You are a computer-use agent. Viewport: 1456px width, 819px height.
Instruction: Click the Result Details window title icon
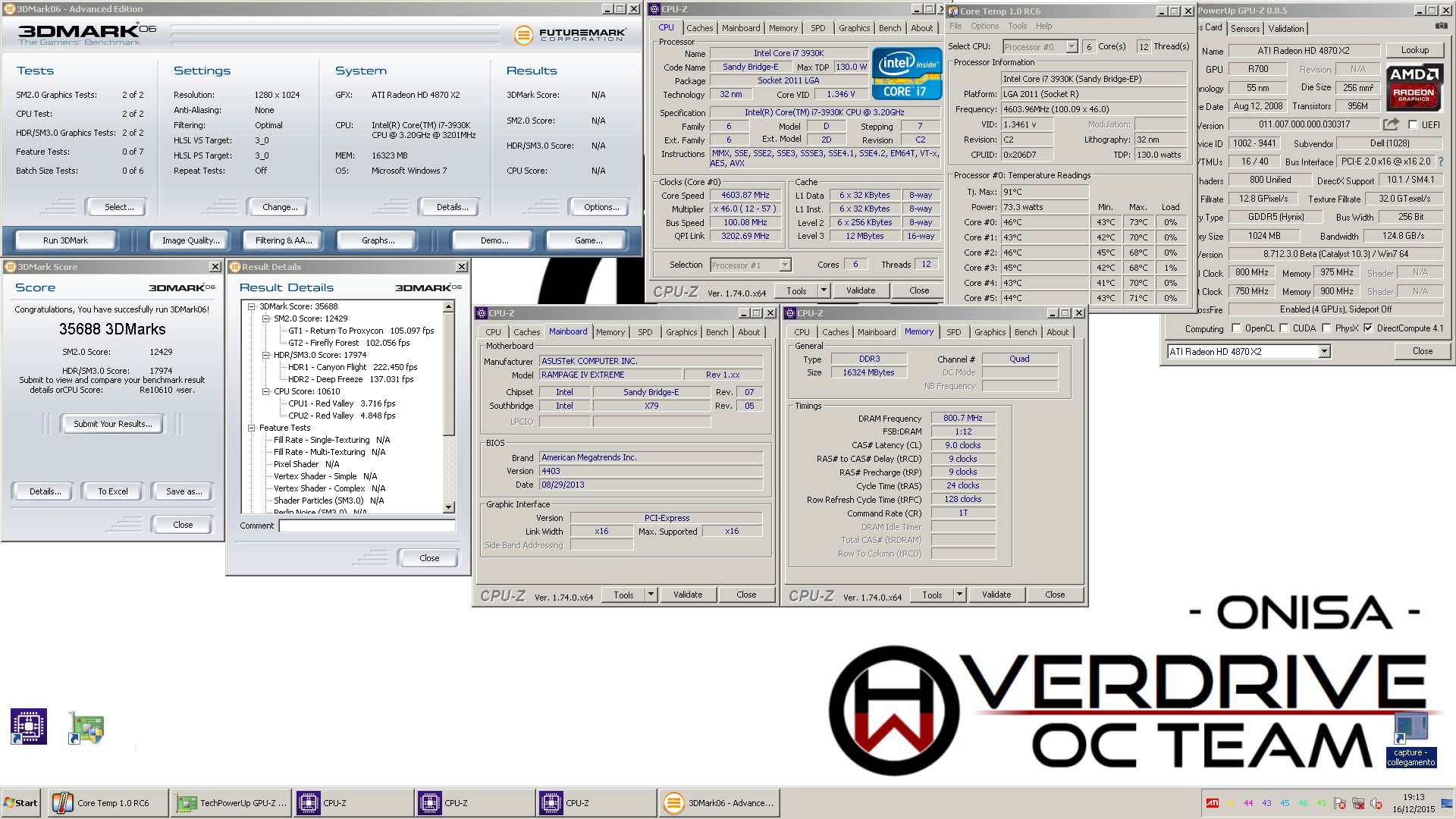[x=235, y=267]
